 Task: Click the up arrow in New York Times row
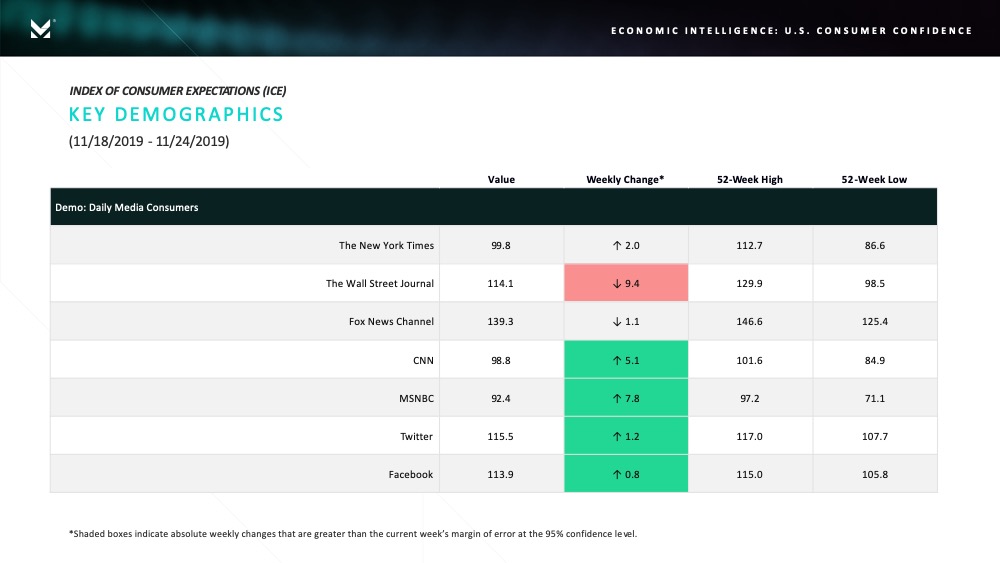pos(617,245)
